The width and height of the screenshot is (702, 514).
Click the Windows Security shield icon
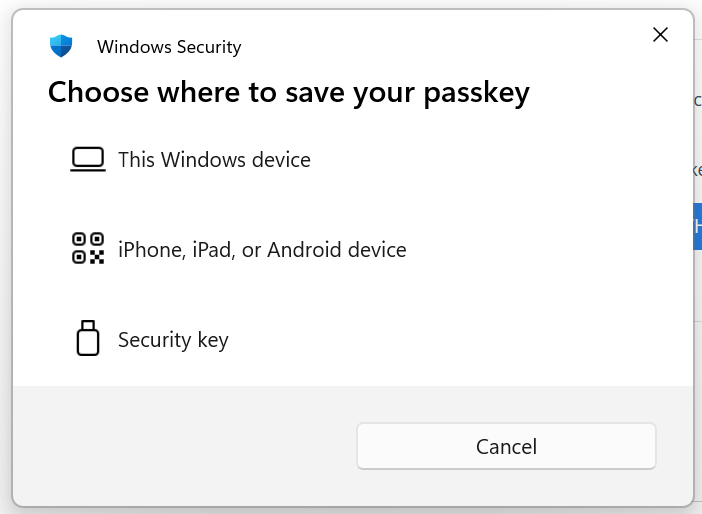click(61, 46)
